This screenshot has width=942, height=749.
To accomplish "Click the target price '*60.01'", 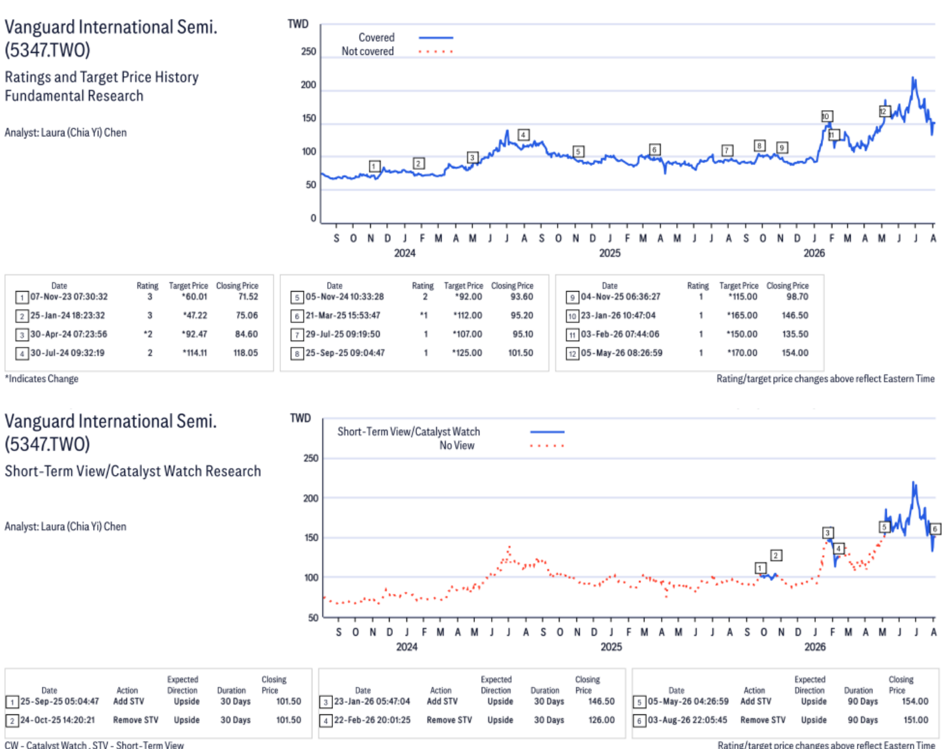I will click(x=194, y=297).
